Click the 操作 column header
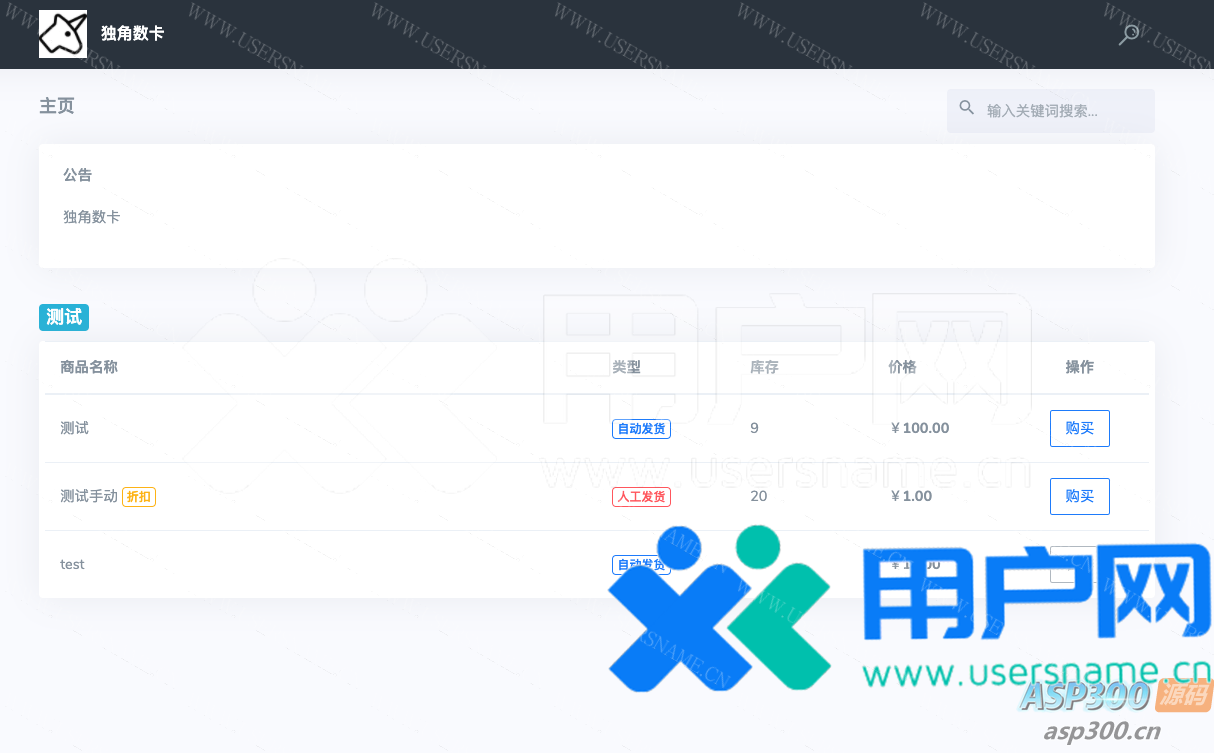The height and width of the screenshot is (753, 1214). [x=1079, y=367]
